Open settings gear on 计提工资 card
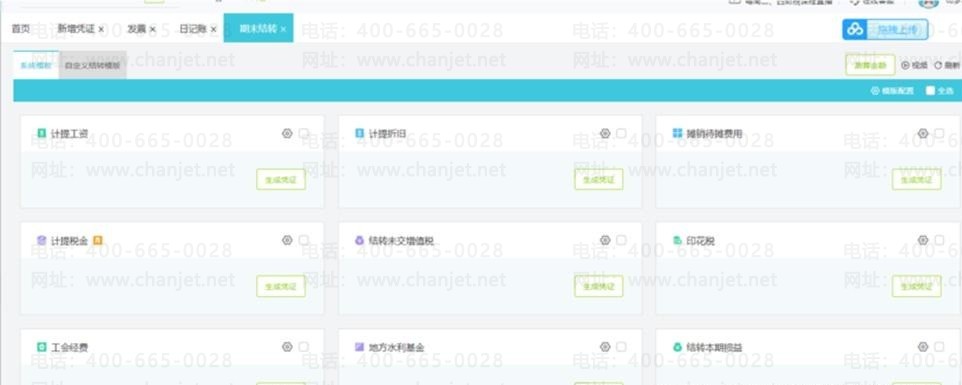 coord(287,134)
